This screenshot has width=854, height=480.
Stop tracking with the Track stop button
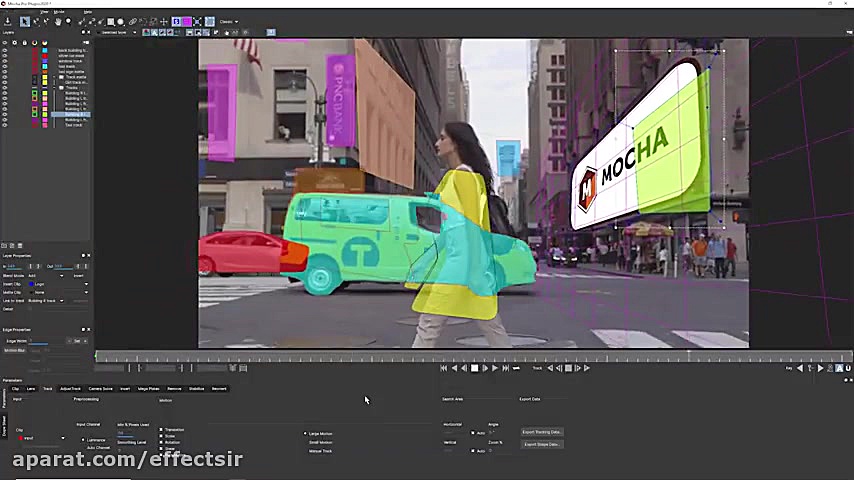pos(568,368)
